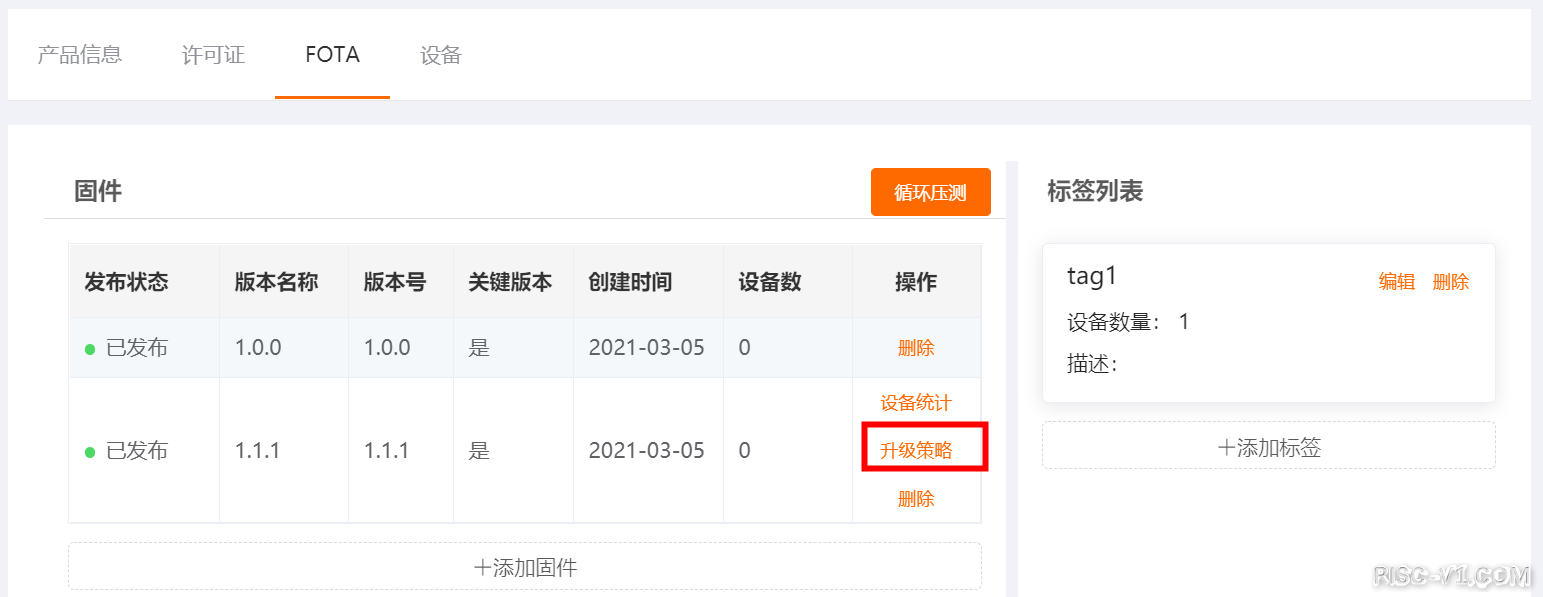Screen dimensions: 1543x597
Task: Open the 许可证 tab
Action: (x=213, y=55)
